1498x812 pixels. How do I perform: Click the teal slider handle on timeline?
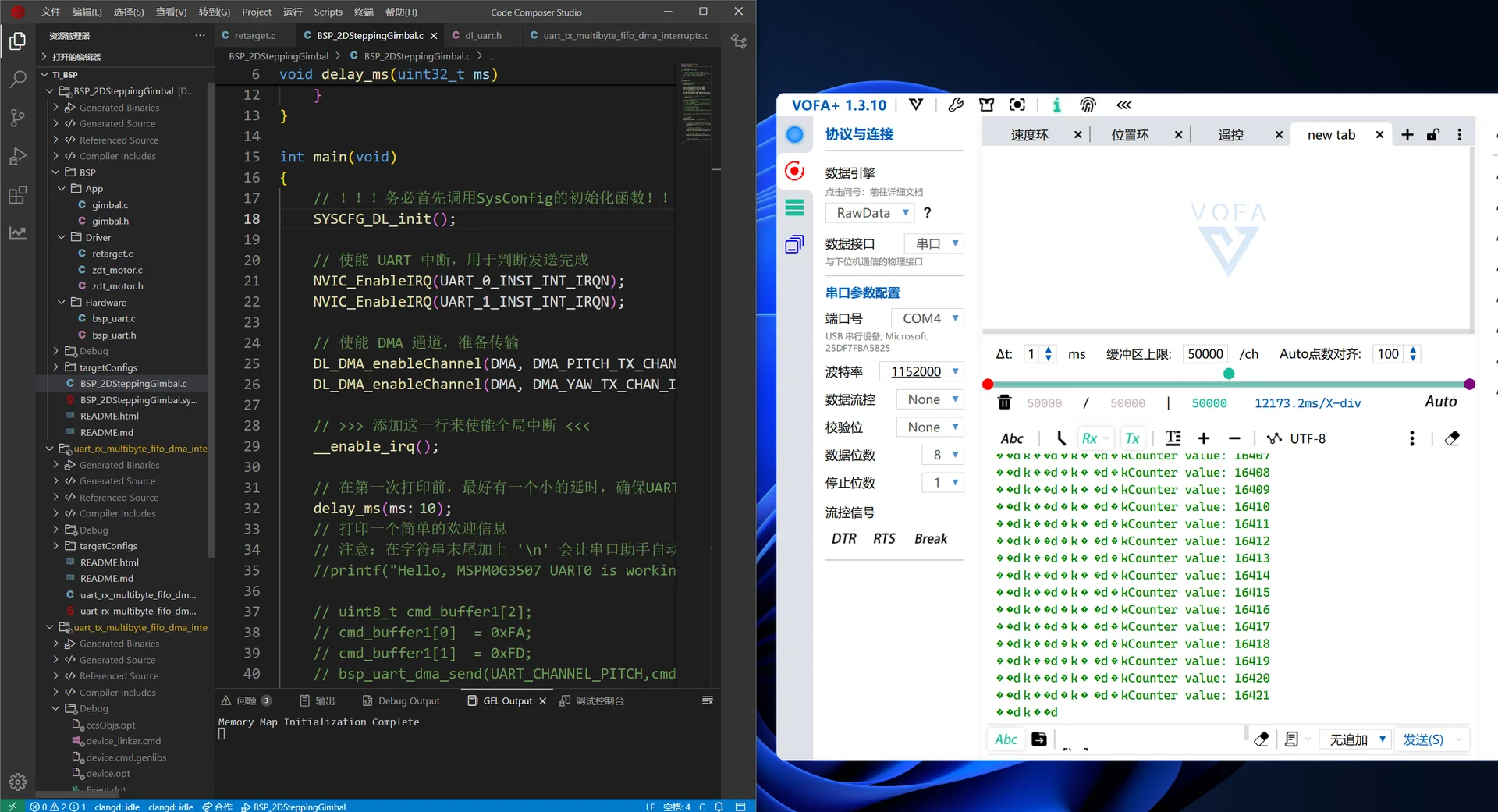click(x=1229, y=374)
